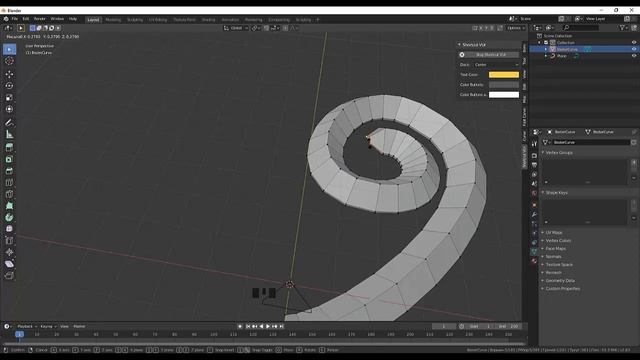This screenshot has width=640, height=360.
Task: Select the Transform tool
Action: 9,109
